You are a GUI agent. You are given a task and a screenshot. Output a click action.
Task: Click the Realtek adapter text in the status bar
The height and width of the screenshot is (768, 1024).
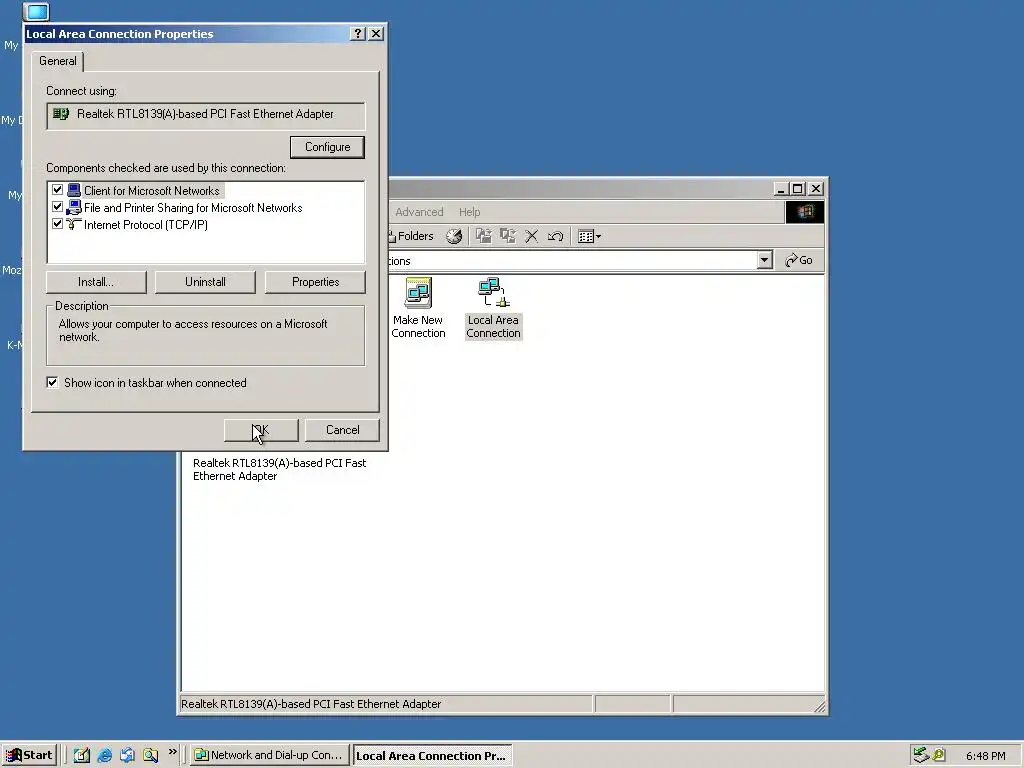click(311, 704)
